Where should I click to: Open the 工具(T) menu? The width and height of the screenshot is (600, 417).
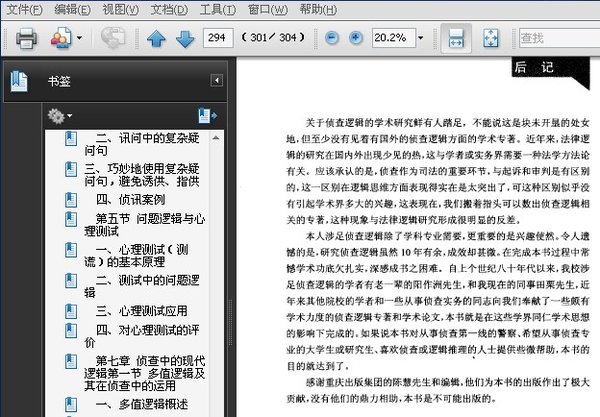[218, 9]
